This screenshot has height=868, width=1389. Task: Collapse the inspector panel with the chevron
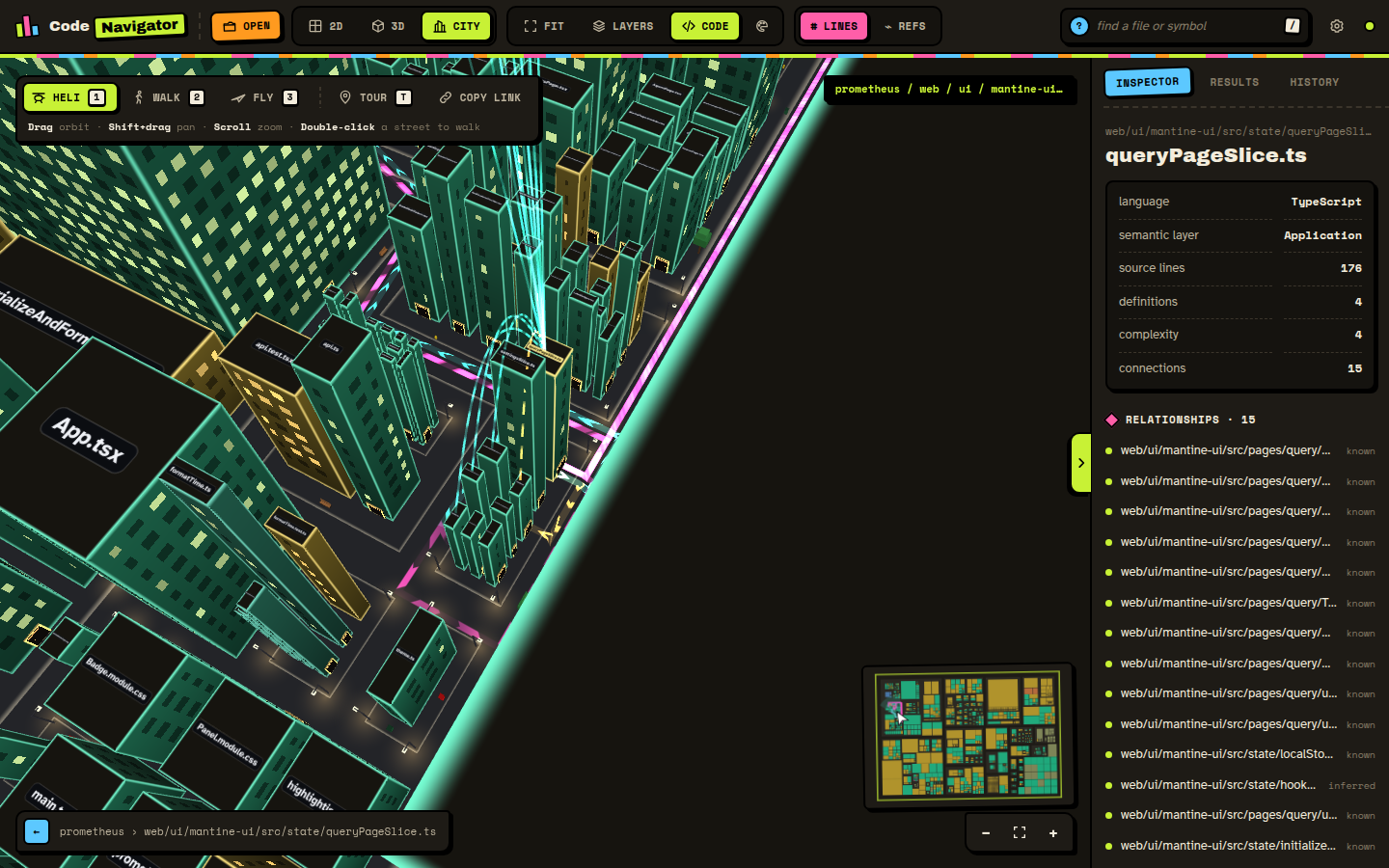click(1081, 463)
